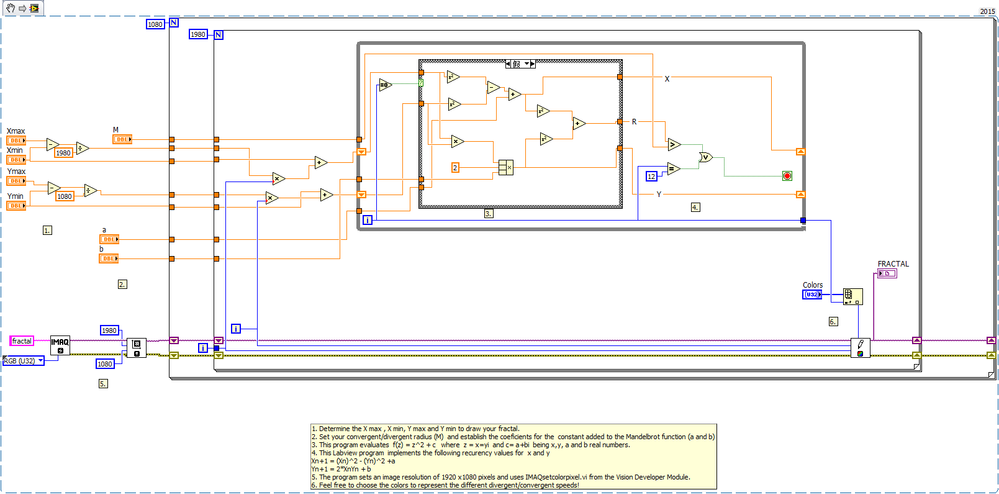Select the Xmin control terminal
The height and width of the screenshot is (494, 999).
click(x=15, y=159)
